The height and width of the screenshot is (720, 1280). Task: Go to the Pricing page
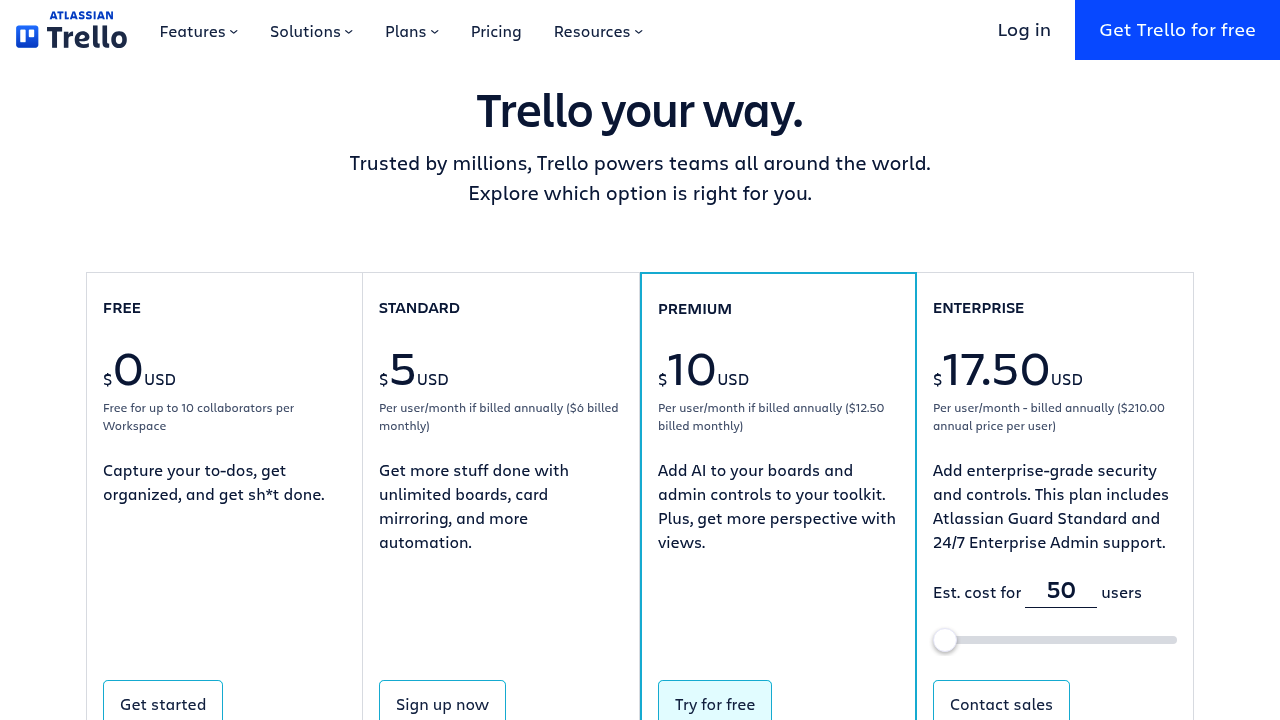(x=496, y=31)
